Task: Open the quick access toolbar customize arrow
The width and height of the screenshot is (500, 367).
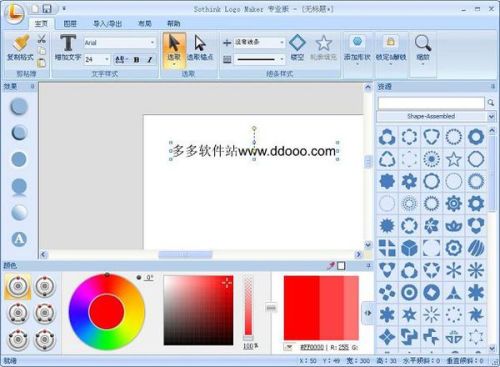Action: pyautogui.click(x=64, y=8)
